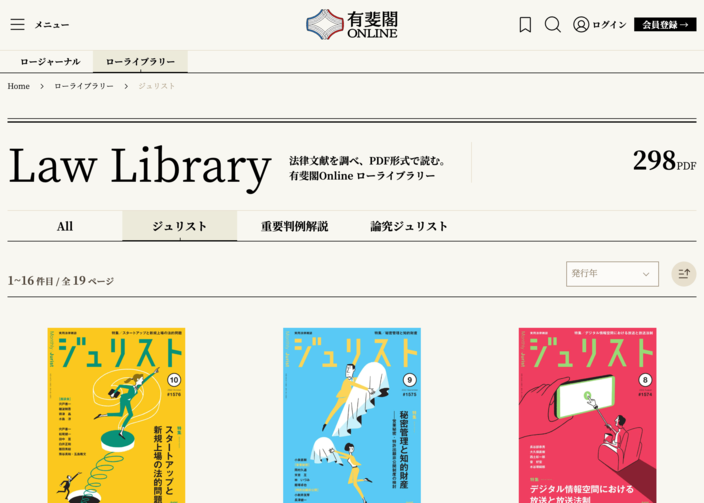Open the search magnifier icon

click(553, 25)
